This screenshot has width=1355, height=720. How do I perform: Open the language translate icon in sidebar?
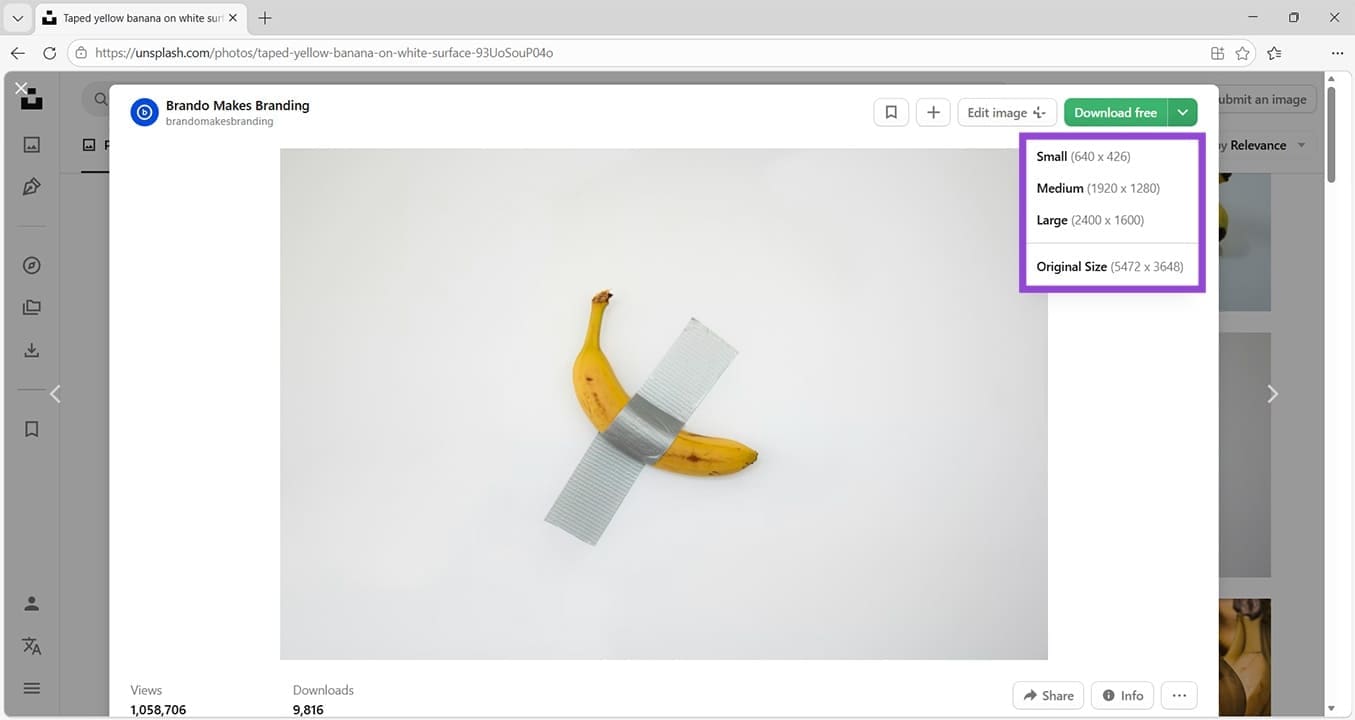[32, 646]
